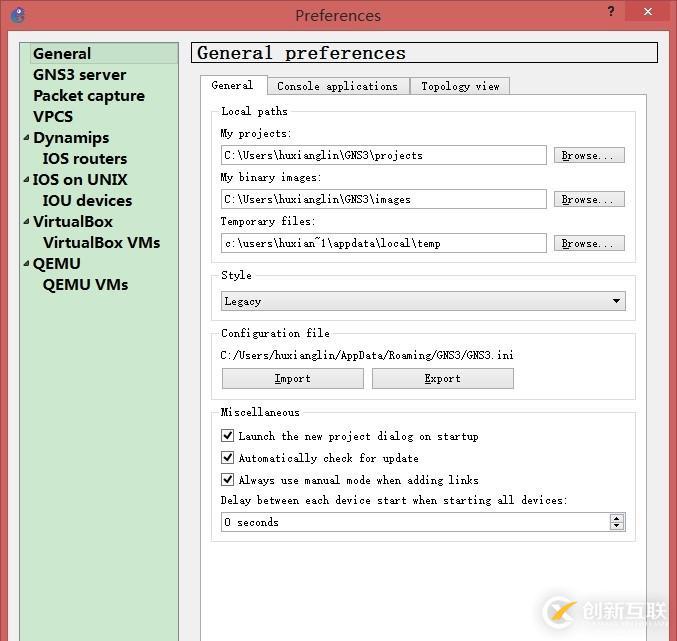Viewport: 677px width, 641px height.
Task: Browse for binary images folder
Action: [x=589, y=199]
